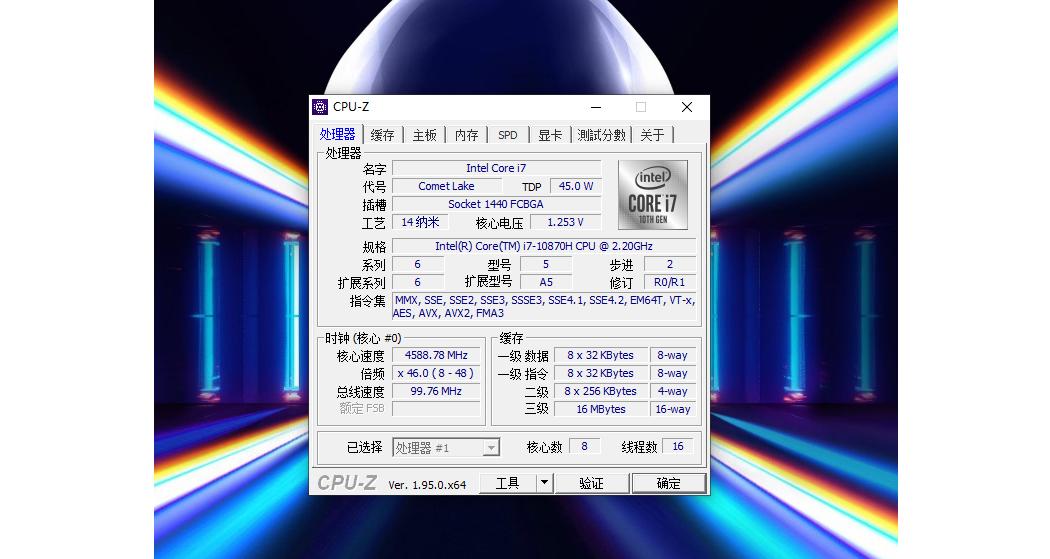Open the 显卡 tab

[550, 135]
